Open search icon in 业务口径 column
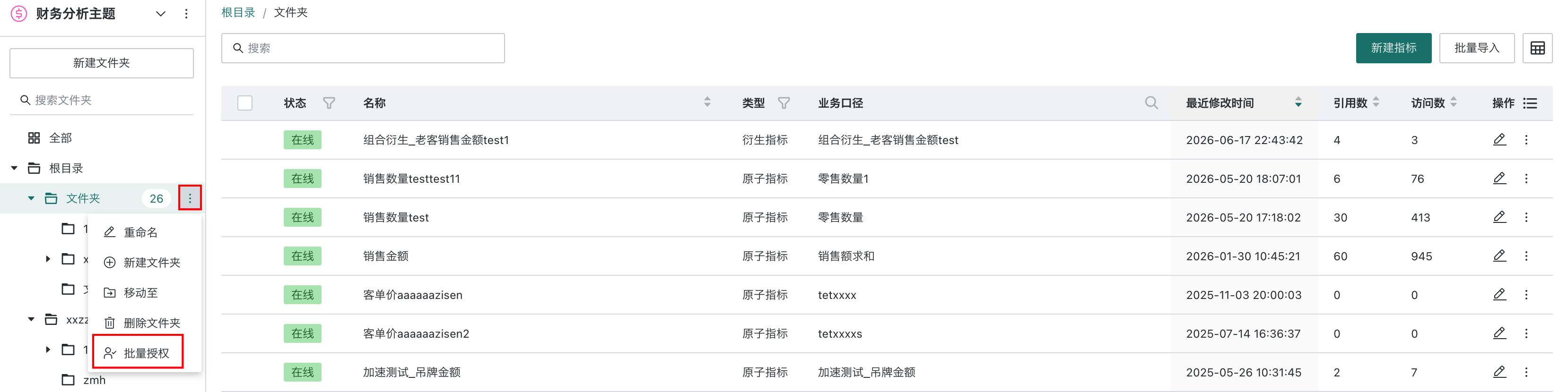The width and height of the screenshot is (1568, 392). 1151,102
